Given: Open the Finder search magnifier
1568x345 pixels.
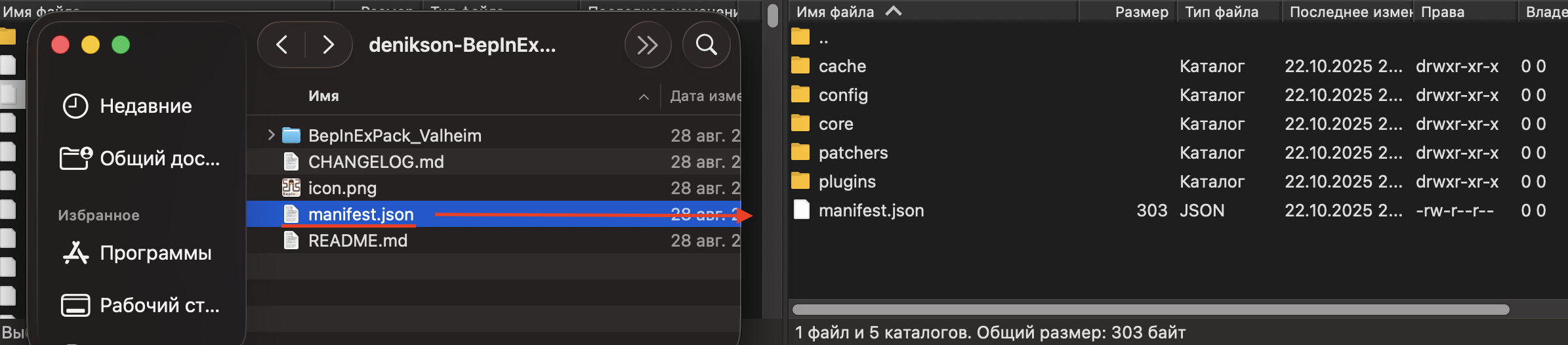Looking at the screenshot, I should pos(706,45).
